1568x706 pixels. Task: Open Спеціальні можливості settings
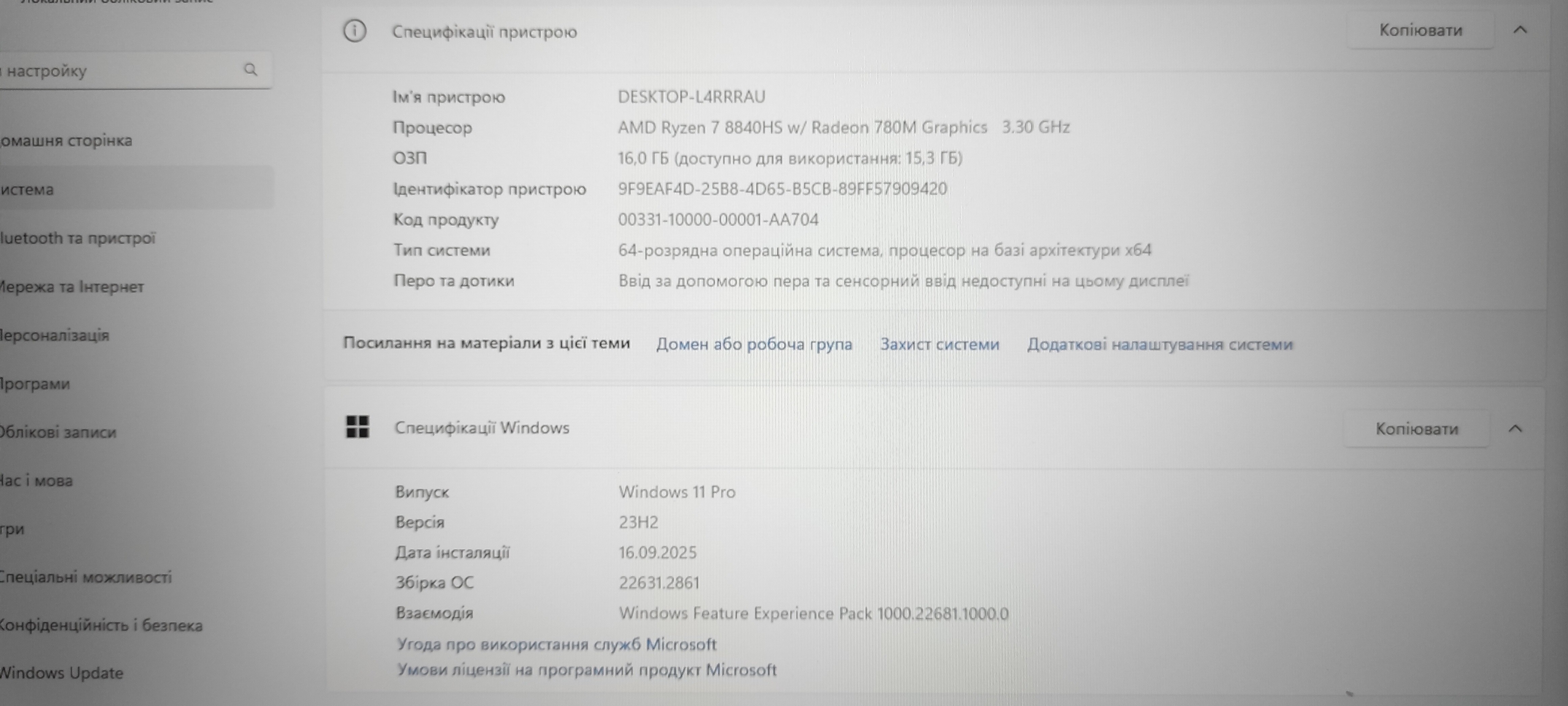tap(85, 577)
